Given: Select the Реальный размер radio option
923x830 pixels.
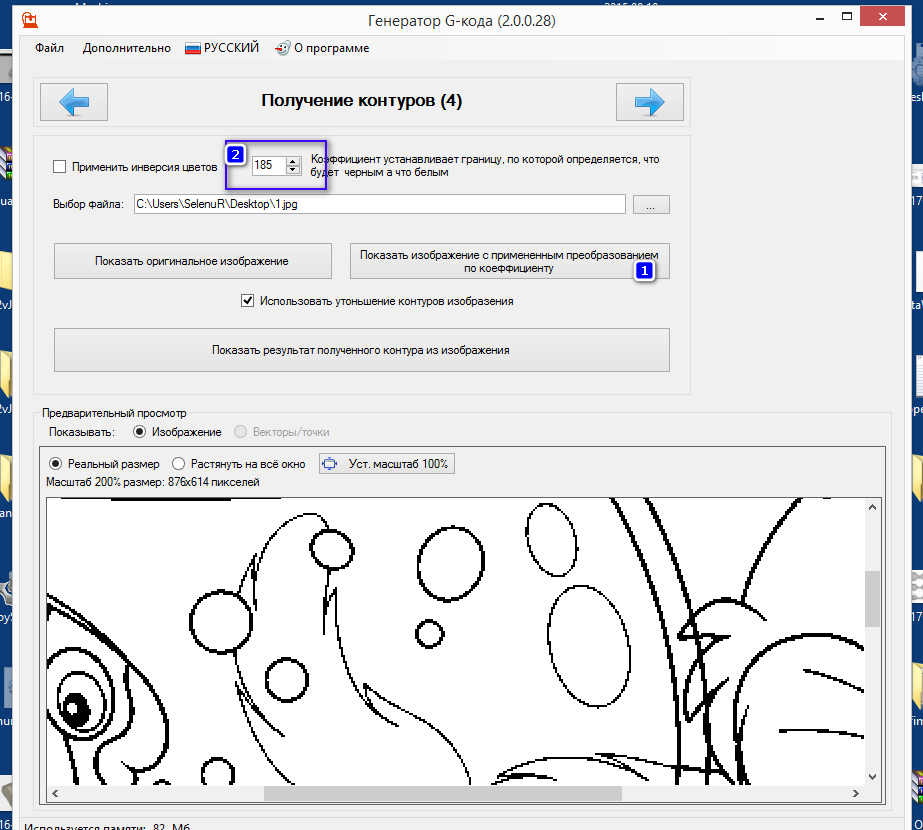Looking at the screenshot, I should tap(55, 464).
